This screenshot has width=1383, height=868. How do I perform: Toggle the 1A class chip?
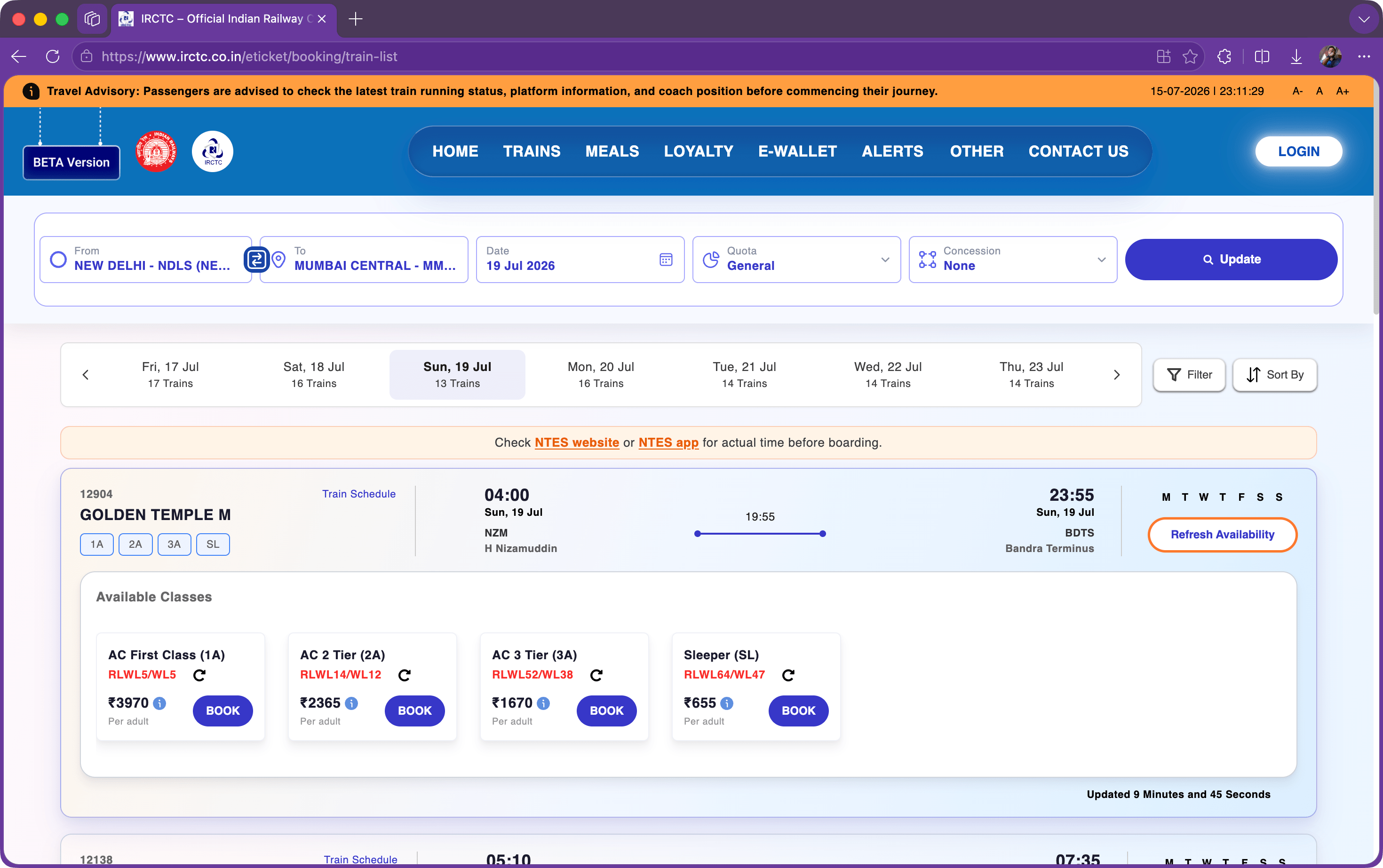click(x=97, y=544)
